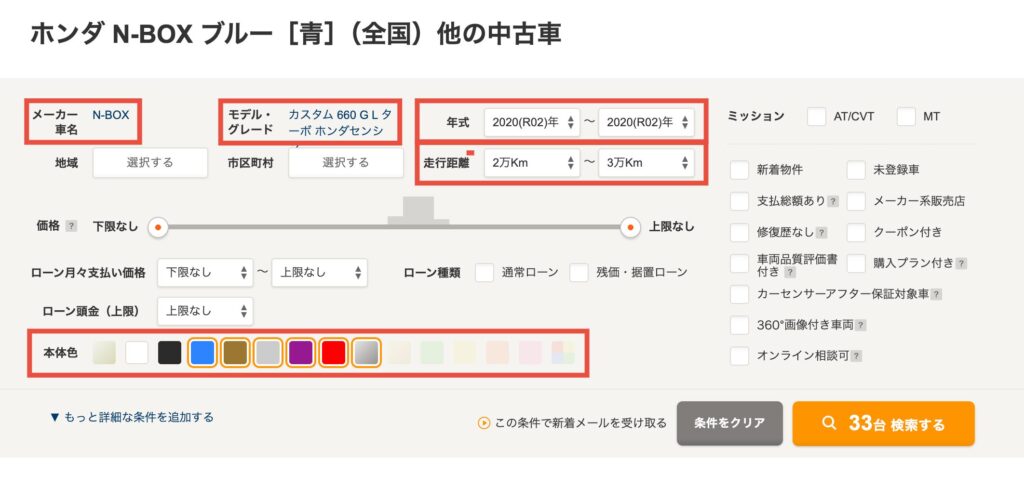Image resolution: width=1024 pixels, height=501 pixels.
Task: Click the カスタム 660 G L ターボ grade link
Action: (x=341, y=122)
